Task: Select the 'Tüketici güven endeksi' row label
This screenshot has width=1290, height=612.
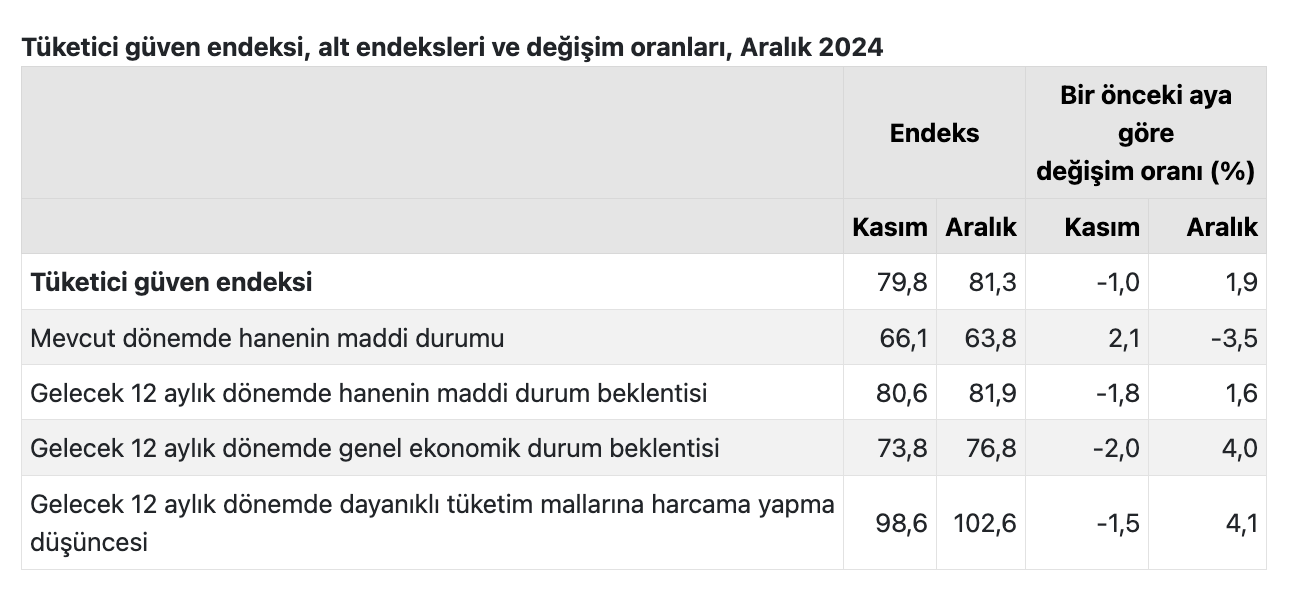Action: pos(171,282)
